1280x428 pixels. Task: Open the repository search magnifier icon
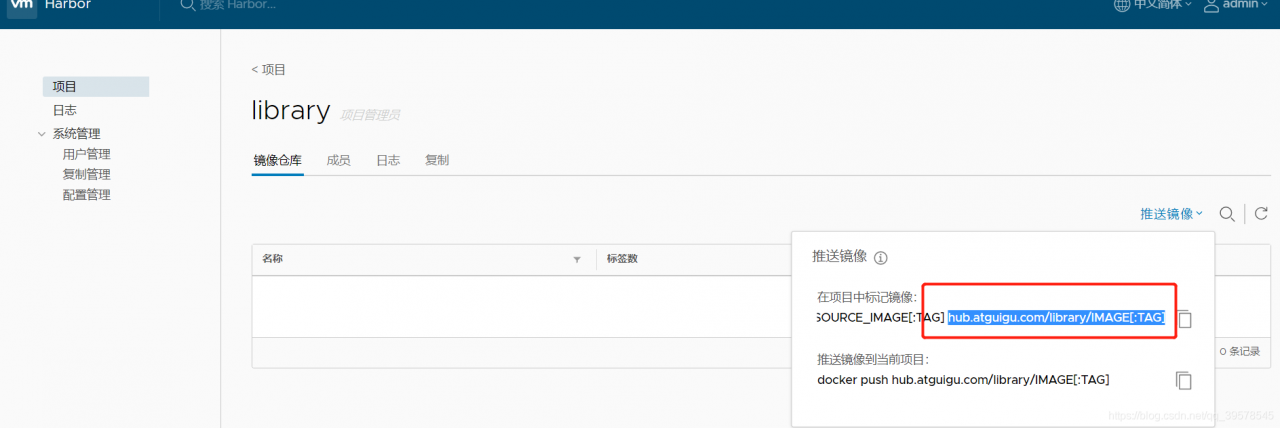[1227, 213]
